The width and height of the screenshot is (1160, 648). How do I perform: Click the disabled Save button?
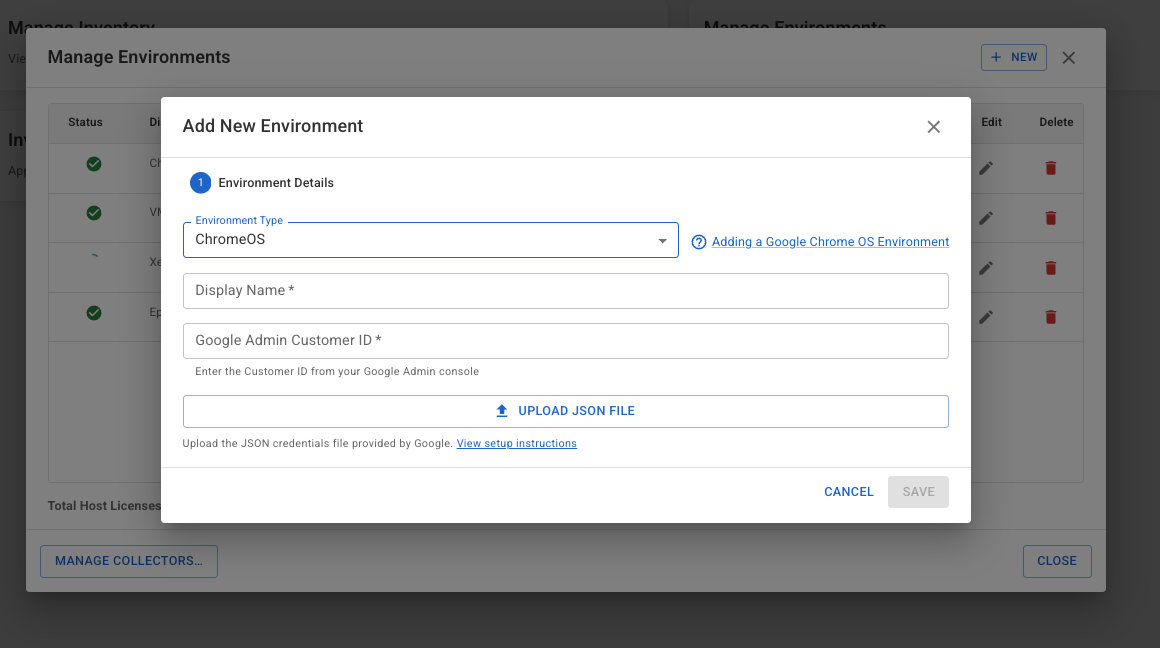(x=918, y=492)
